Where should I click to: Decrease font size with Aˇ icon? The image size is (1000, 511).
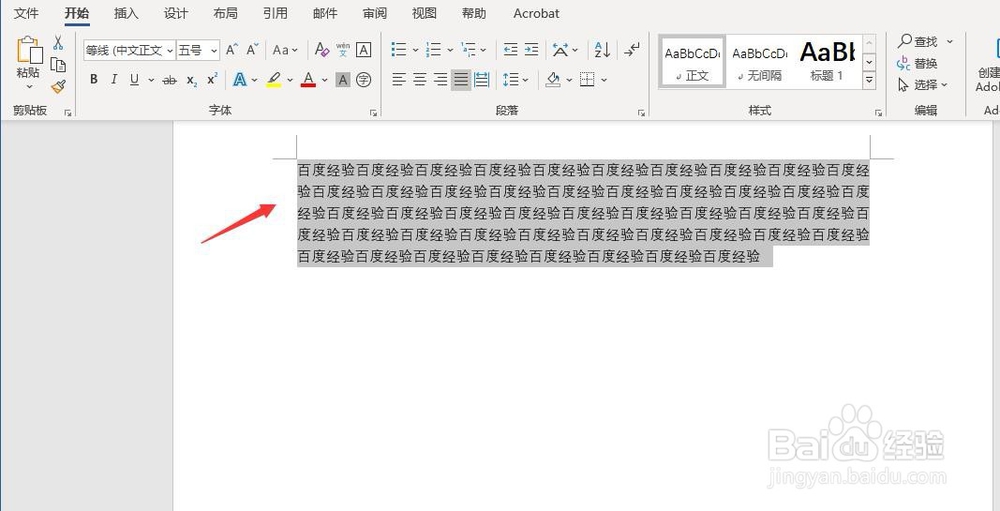[253, 50]
